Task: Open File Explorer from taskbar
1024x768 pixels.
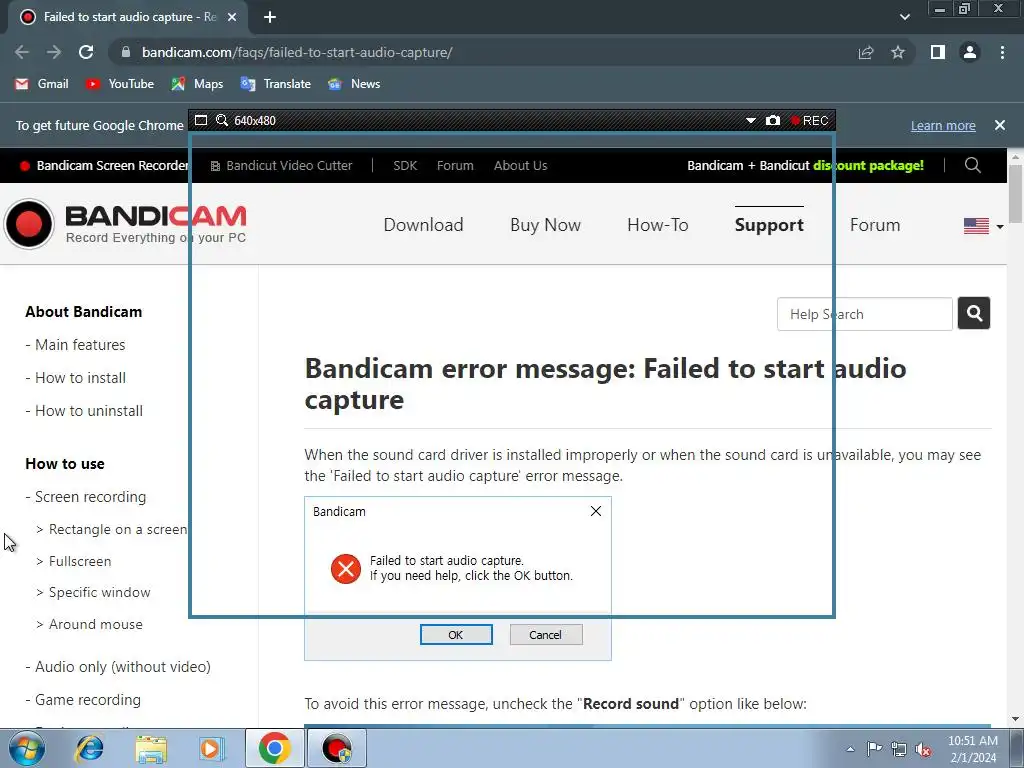Action: point(151,748)
